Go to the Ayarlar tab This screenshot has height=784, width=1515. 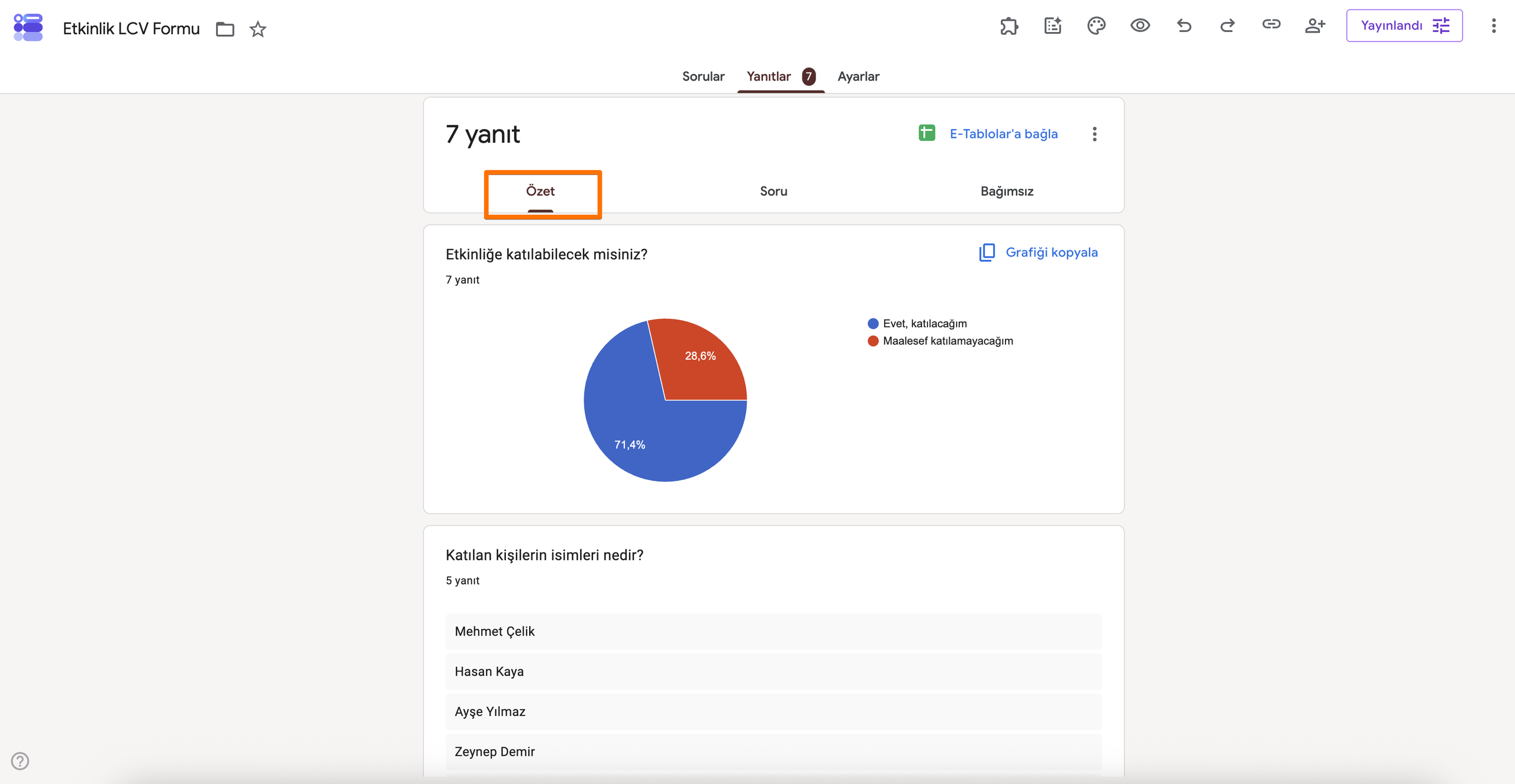(x=858, y=76)
